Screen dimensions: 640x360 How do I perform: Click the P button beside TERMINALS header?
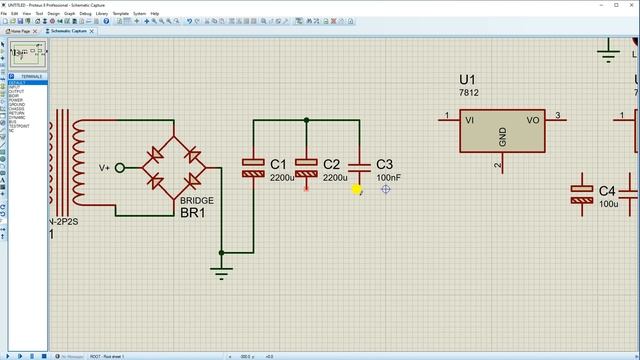point(11,76)
